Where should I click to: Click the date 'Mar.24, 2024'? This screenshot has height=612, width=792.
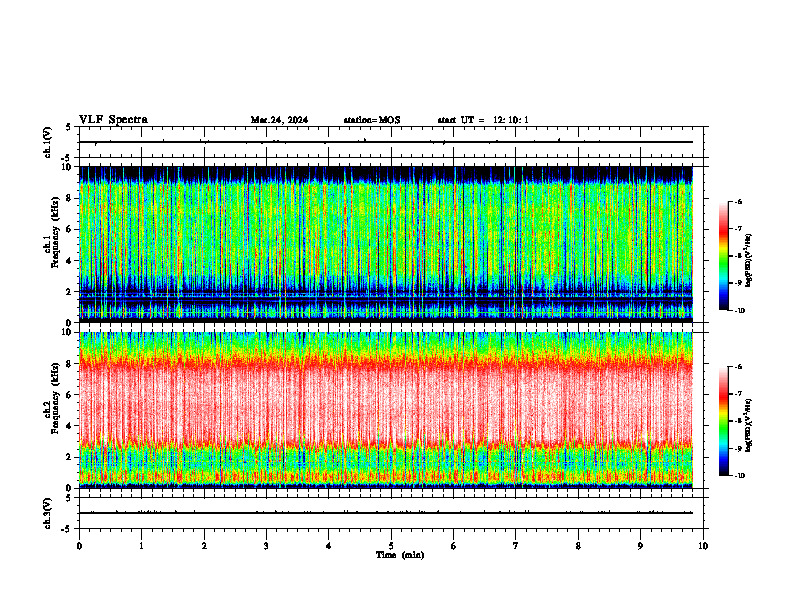click(279, 120)
